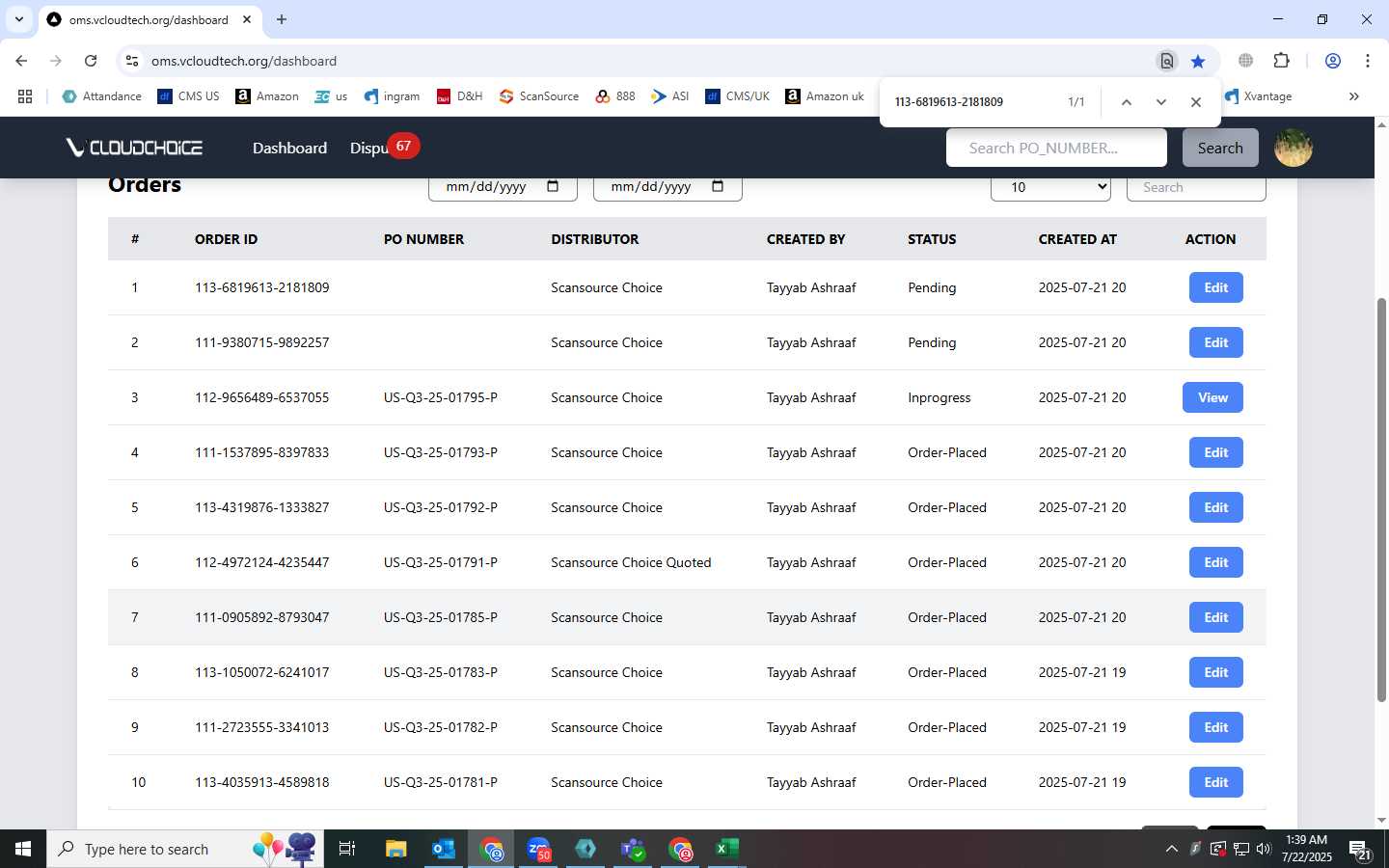Click Search PO_NUMBER input field
This screenshot has height=868, width=1389.
point(1056,148)
